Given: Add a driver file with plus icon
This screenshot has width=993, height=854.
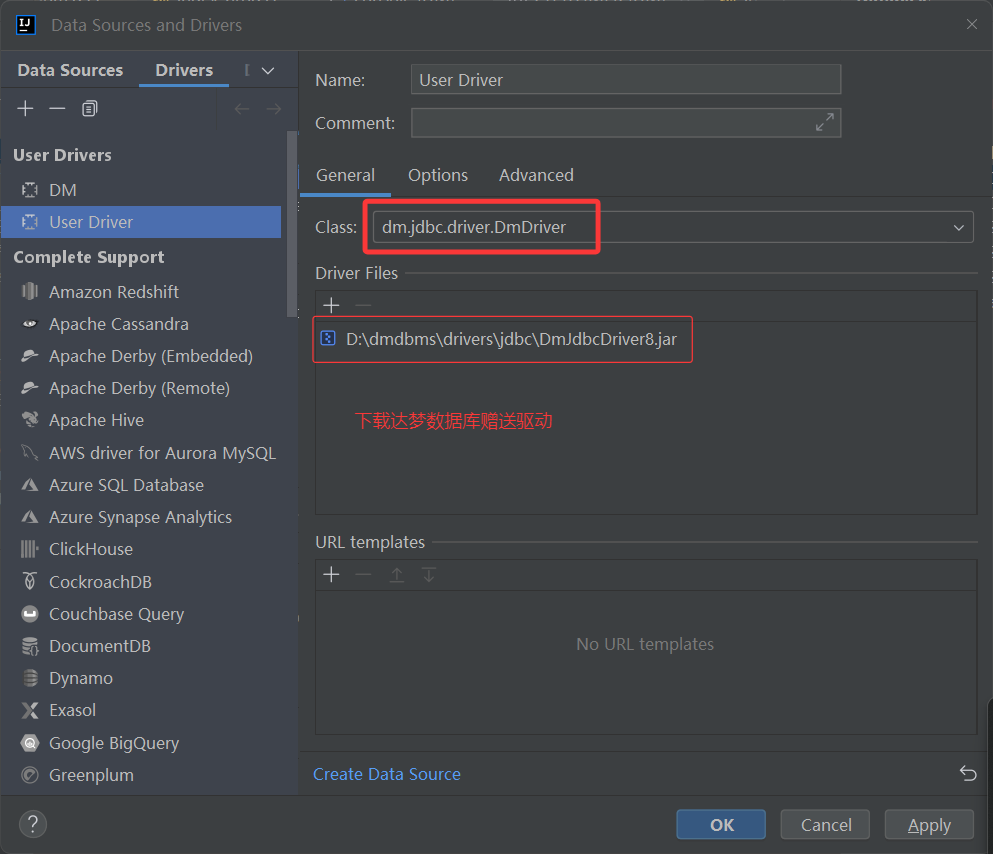Looking at the screenshot, I should pos(331,305).
